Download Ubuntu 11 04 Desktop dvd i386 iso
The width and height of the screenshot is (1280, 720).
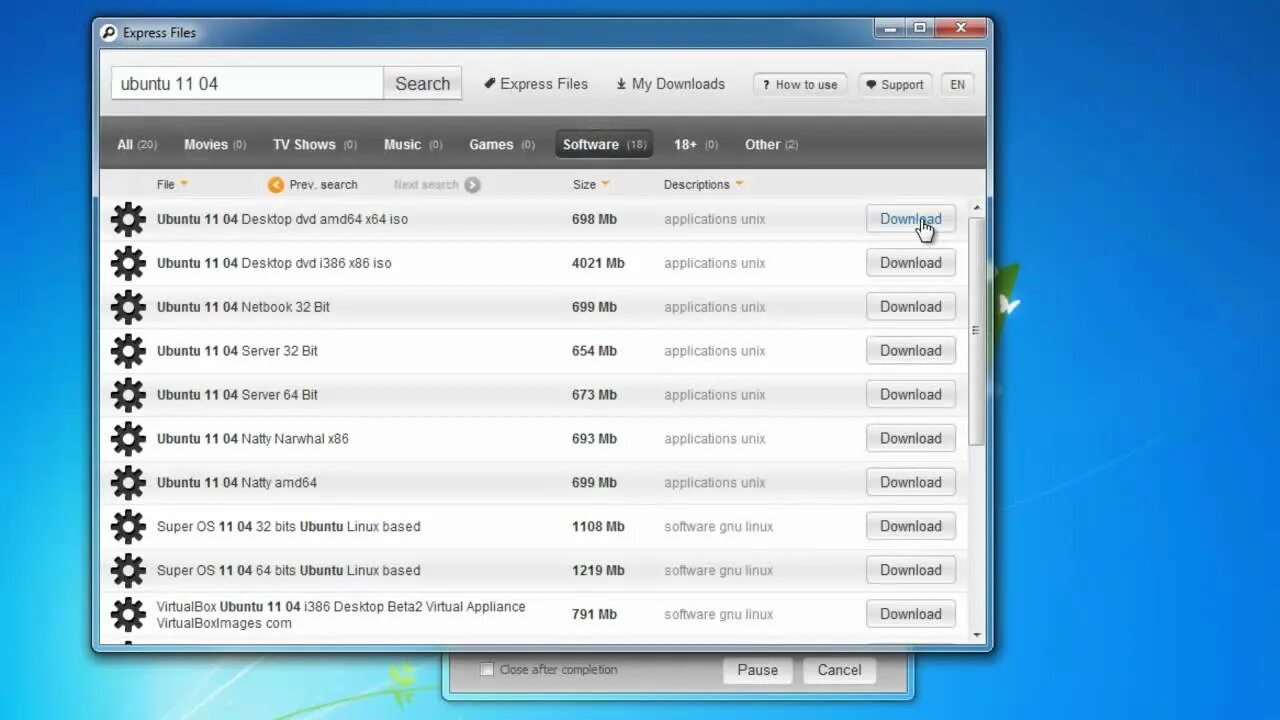point(911,263)
